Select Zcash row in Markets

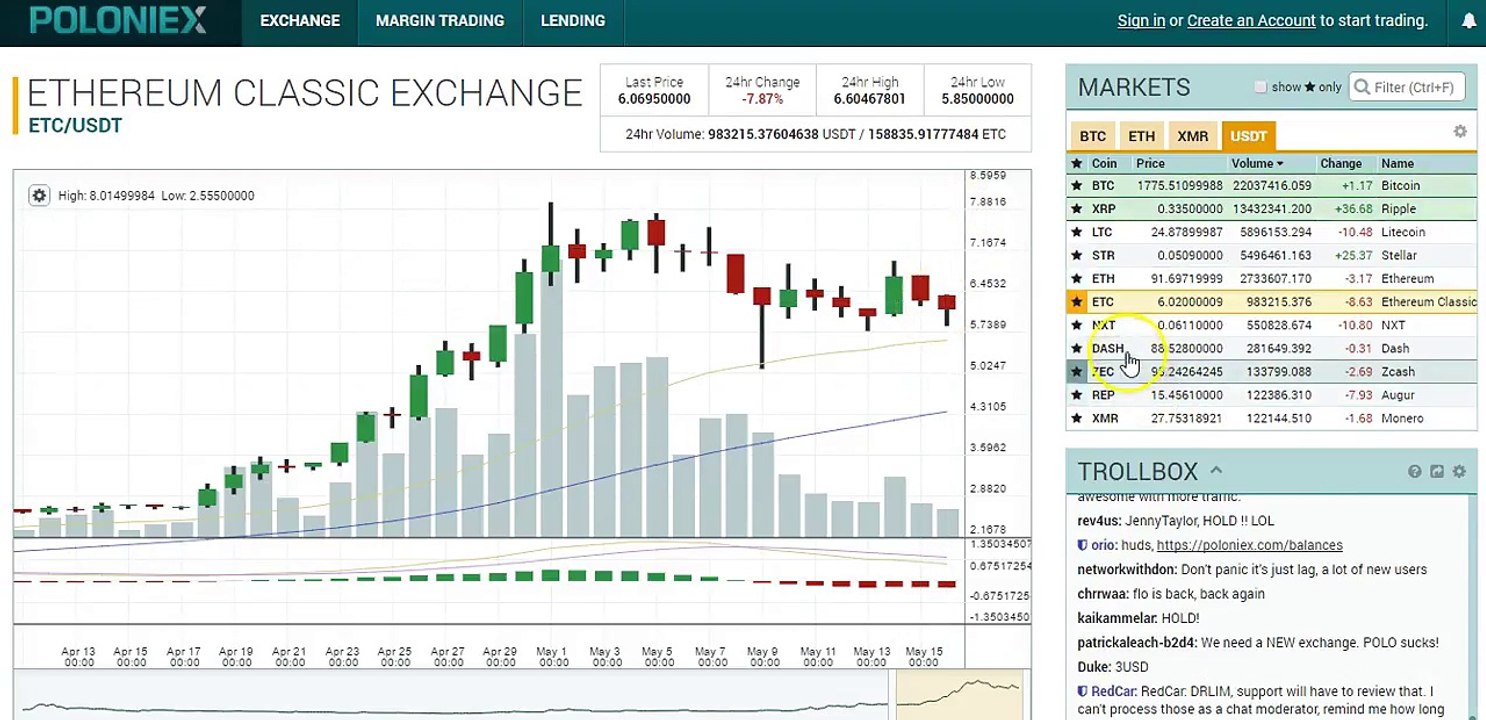1272,372
